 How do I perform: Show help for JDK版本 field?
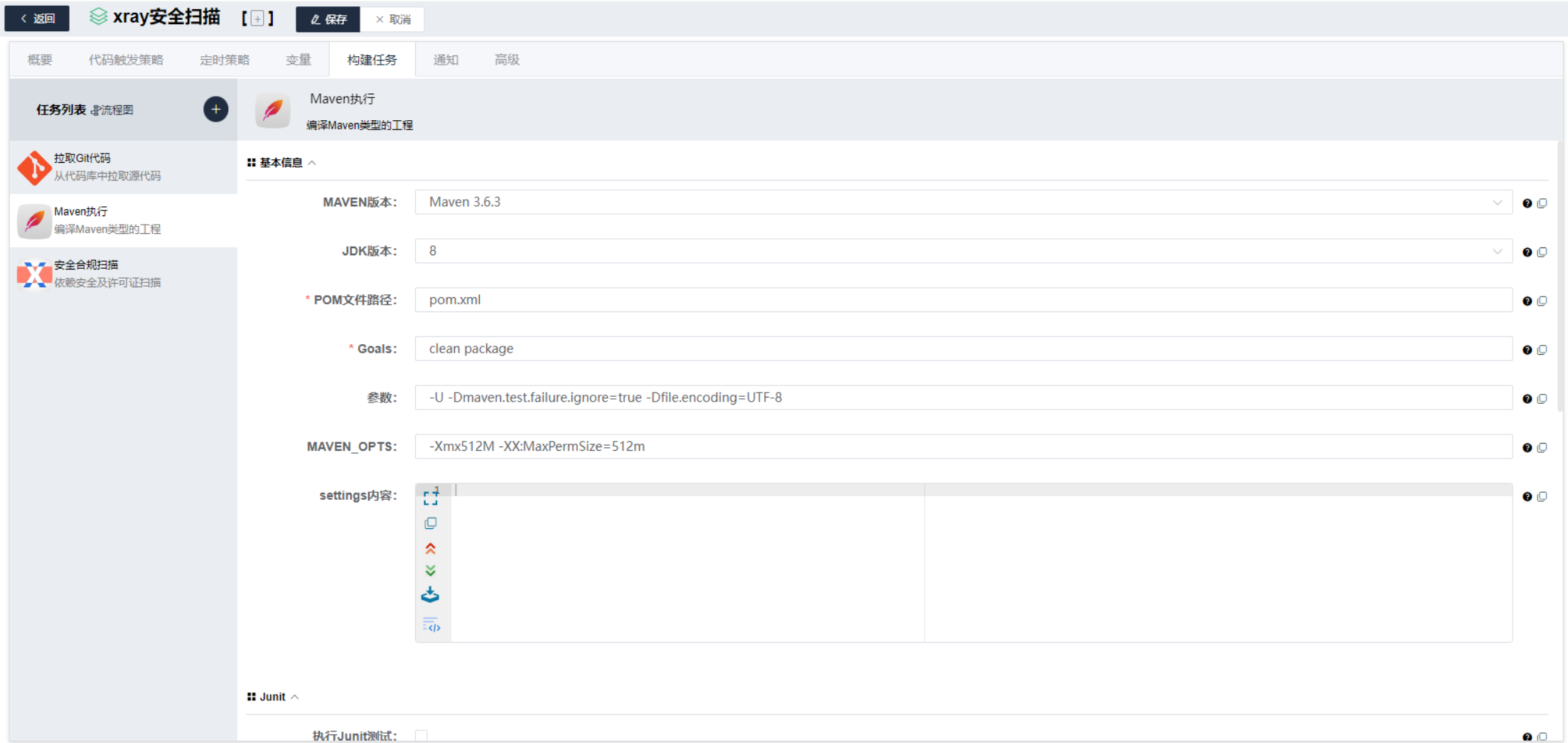tap(1527, 252)
